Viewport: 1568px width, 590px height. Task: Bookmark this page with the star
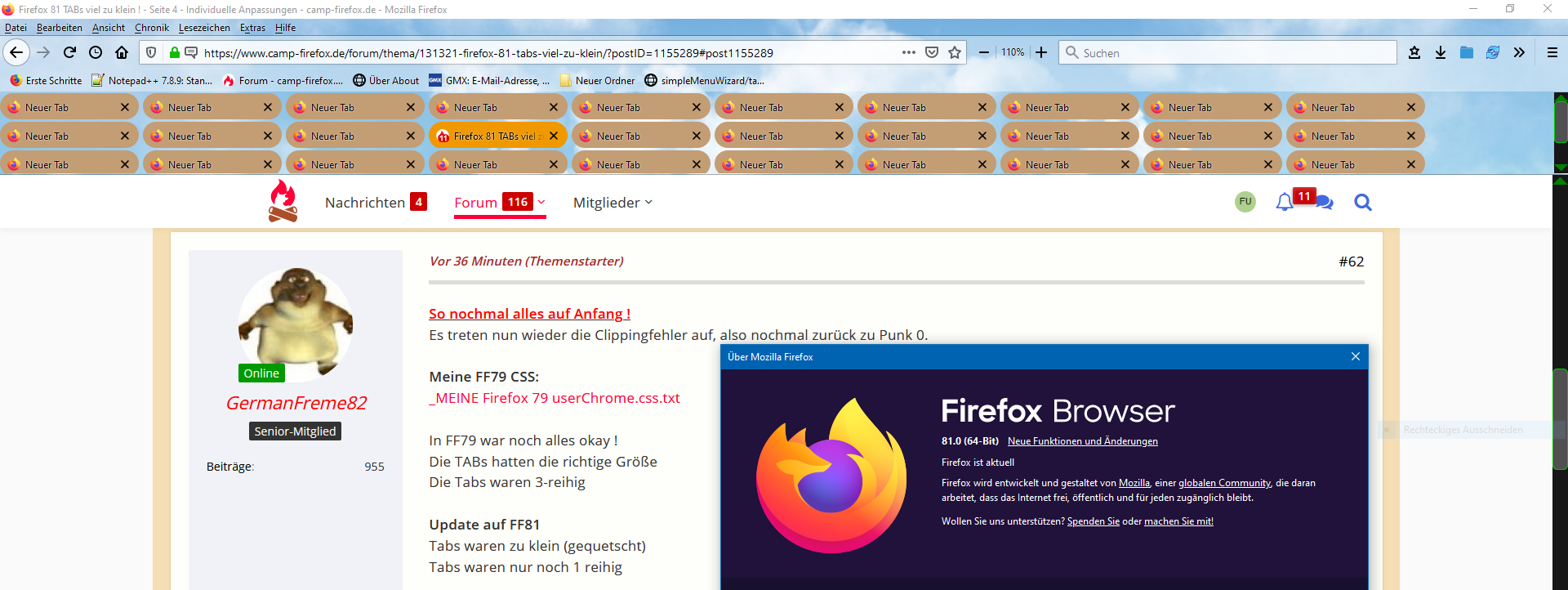(x=955, y=52)
